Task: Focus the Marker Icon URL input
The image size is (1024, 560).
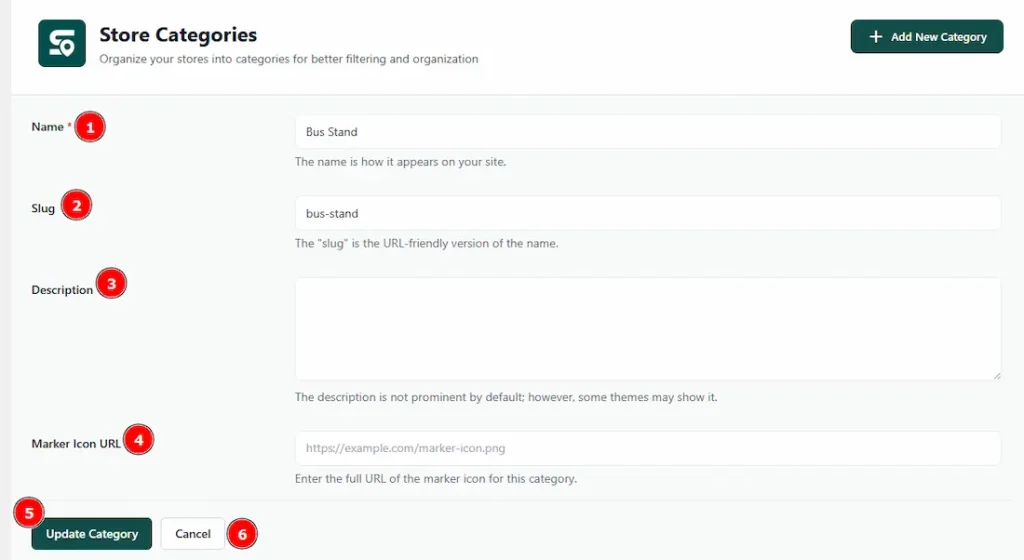Action: (x=648, y=449)
